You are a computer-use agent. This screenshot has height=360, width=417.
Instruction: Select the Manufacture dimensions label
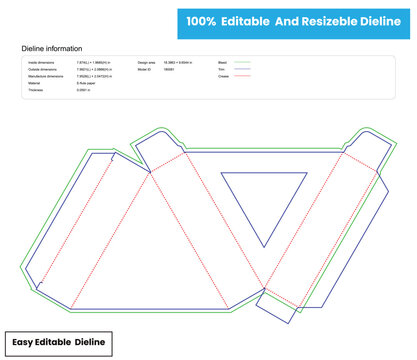coord(46,76)
